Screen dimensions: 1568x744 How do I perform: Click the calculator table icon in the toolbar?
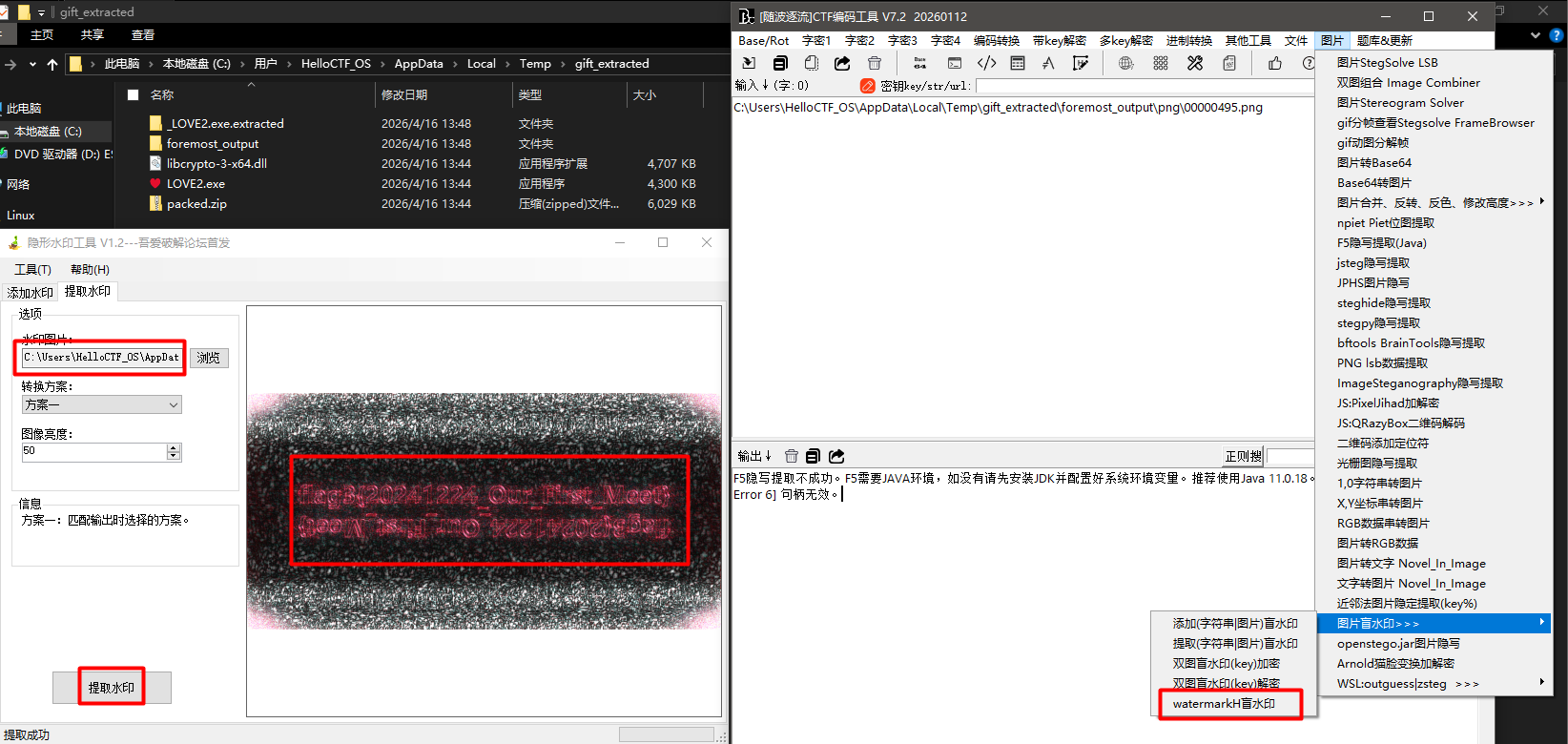1018,63
